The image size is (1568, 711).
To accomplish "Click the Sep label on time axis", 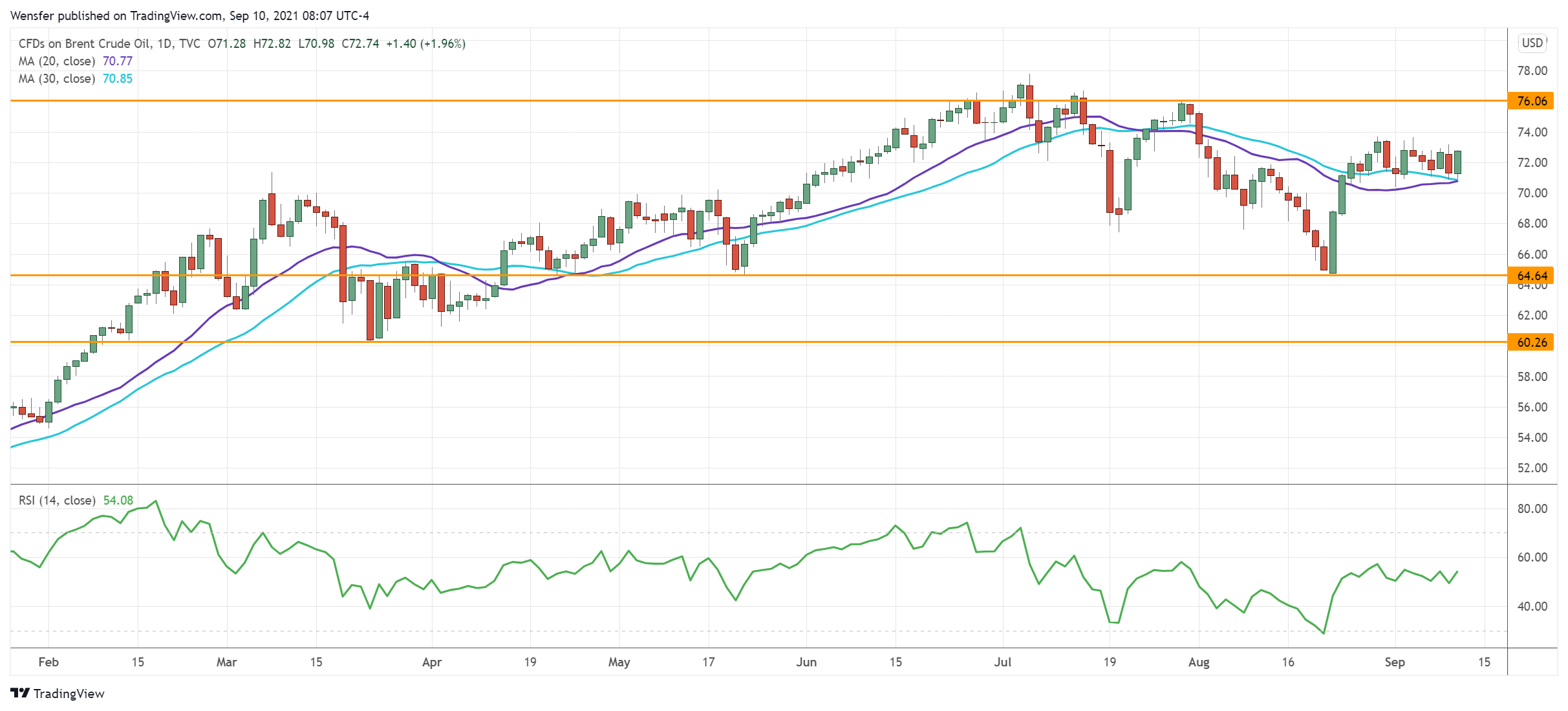I will [x=1394, y=662].
